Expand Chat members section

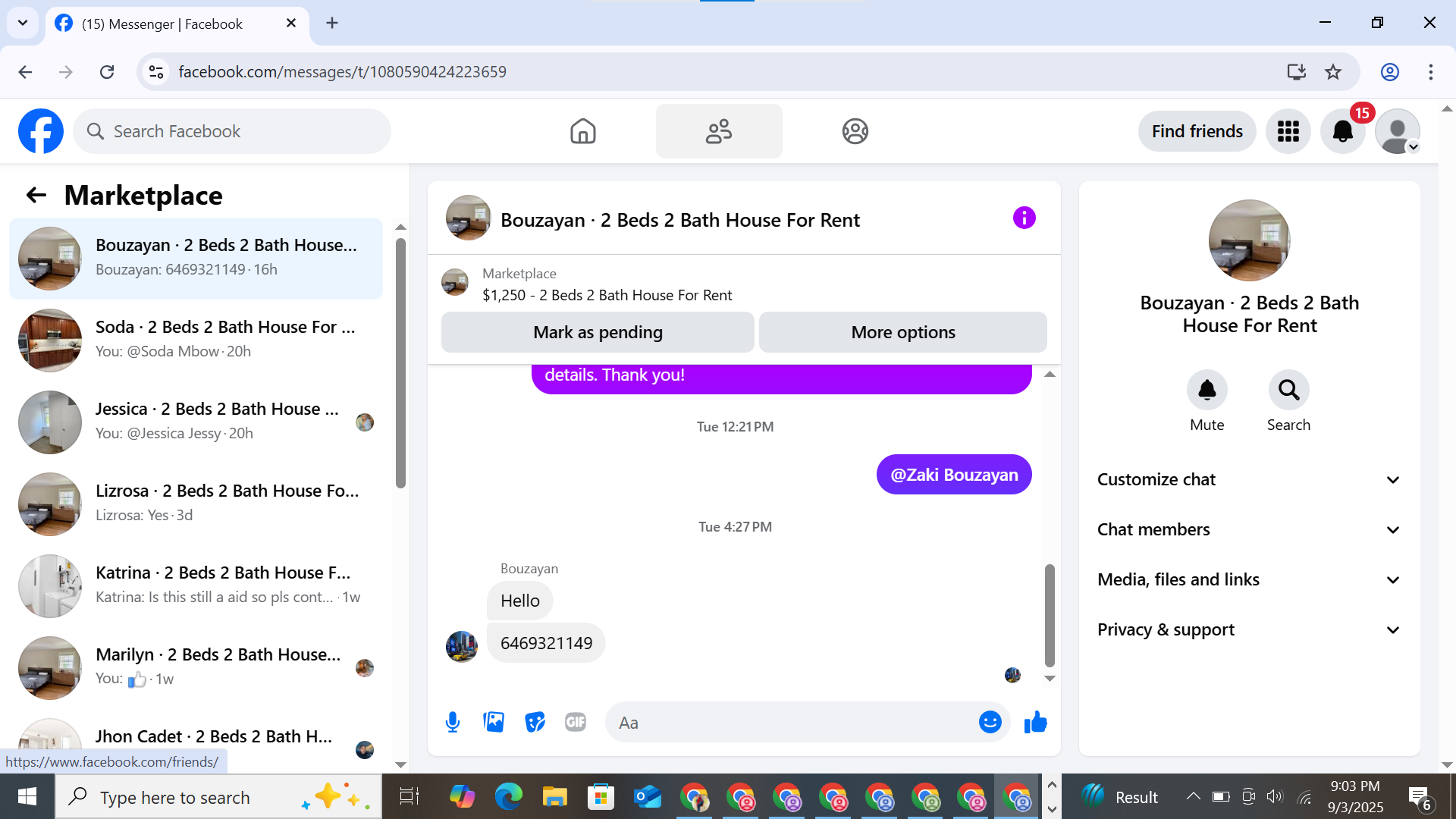point(1249,529)
